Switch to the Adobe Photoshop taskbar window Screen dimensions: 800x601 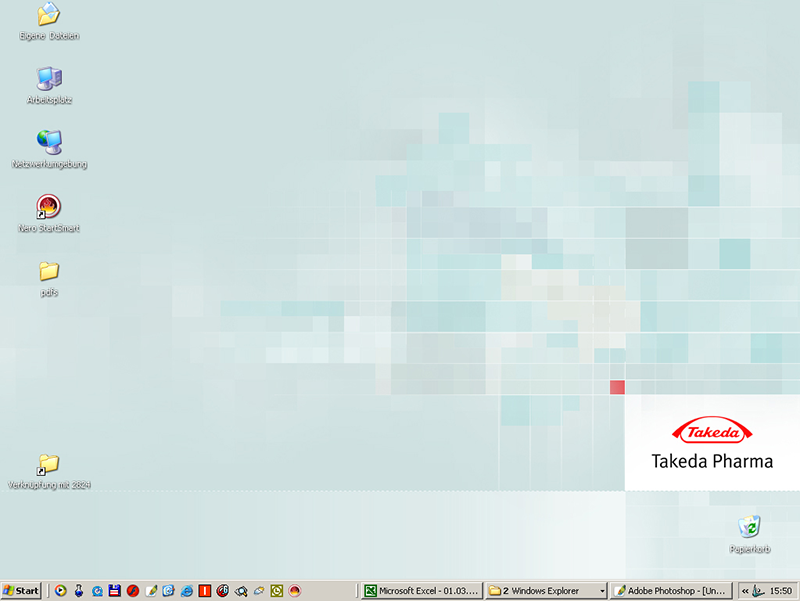[670, 591]
